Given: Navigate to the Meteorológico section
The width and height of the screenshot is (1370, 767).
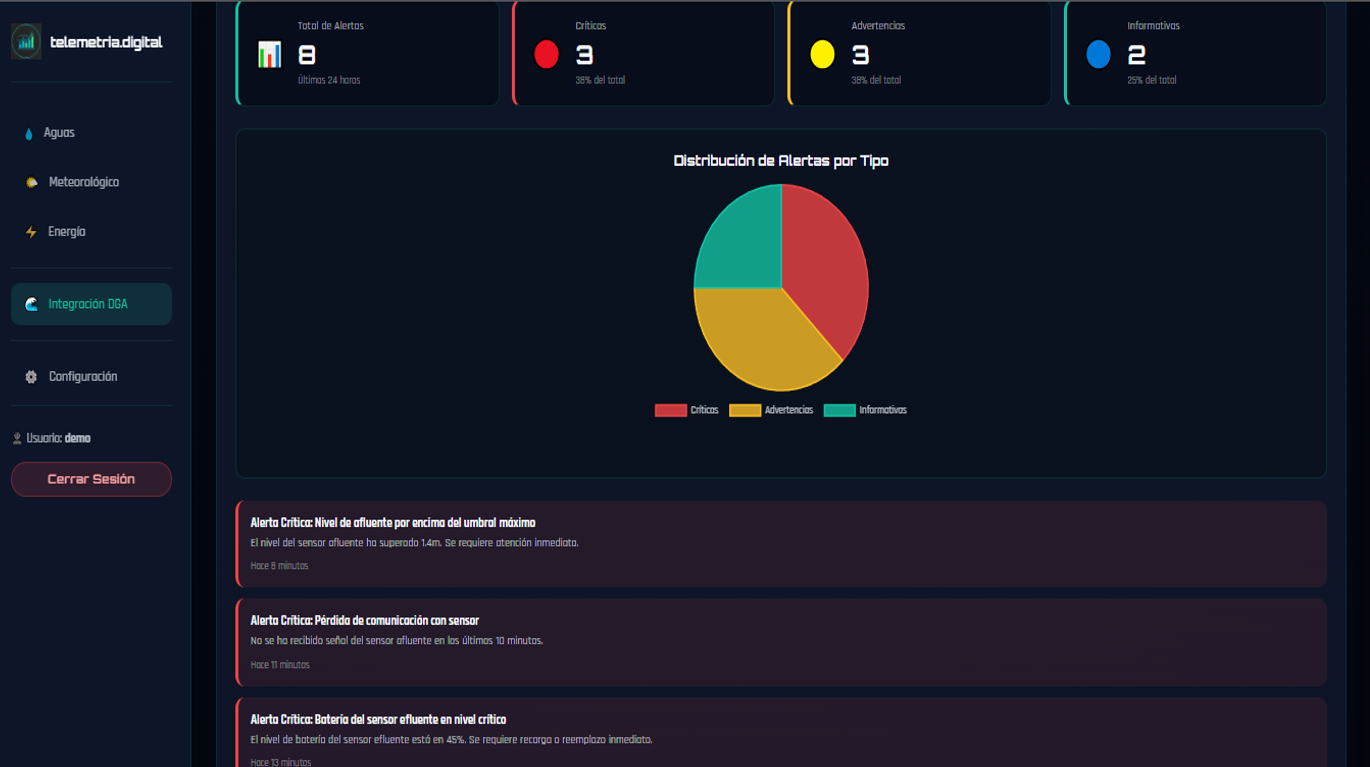Looking at the screenshot, I should pyautogui.click(x=84, y=182).
